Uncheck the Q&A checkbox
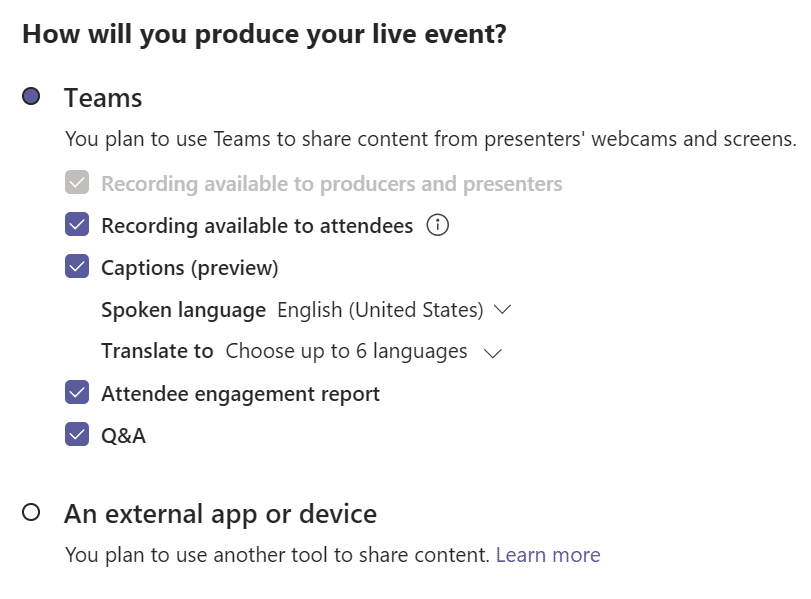Viewport: 811px width, 599px height. [77, 435]
